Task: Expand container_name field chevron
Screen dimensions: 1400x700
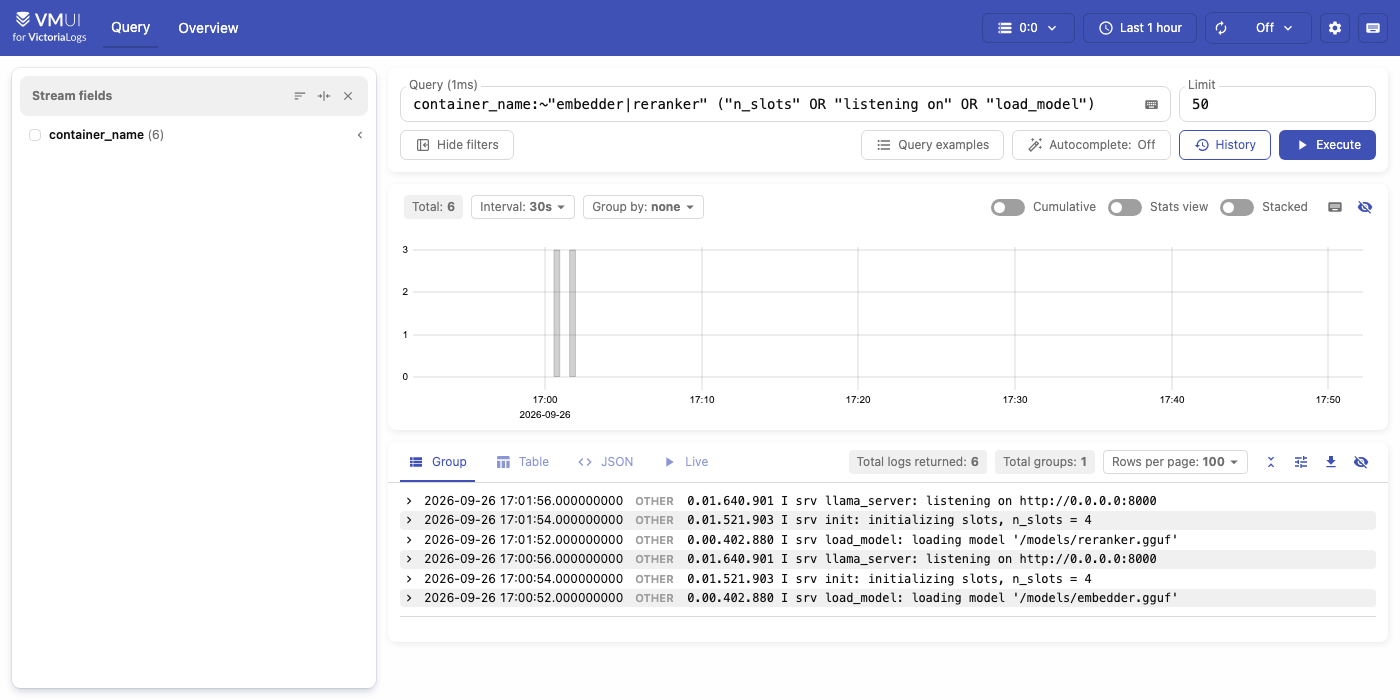Action: coord(359,135)
